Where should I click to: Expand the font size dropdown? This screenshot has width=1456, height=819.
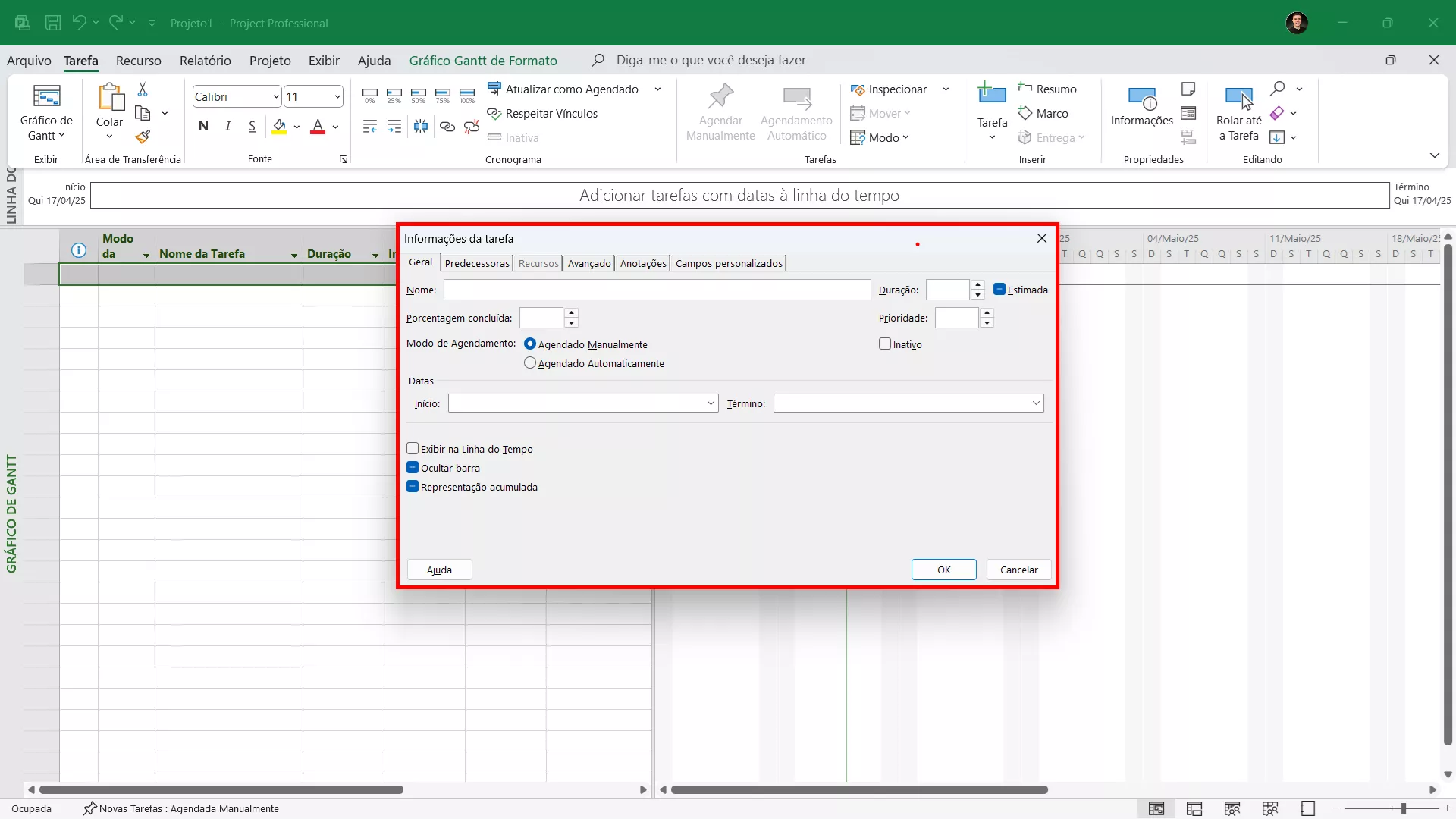click(337, 97)
